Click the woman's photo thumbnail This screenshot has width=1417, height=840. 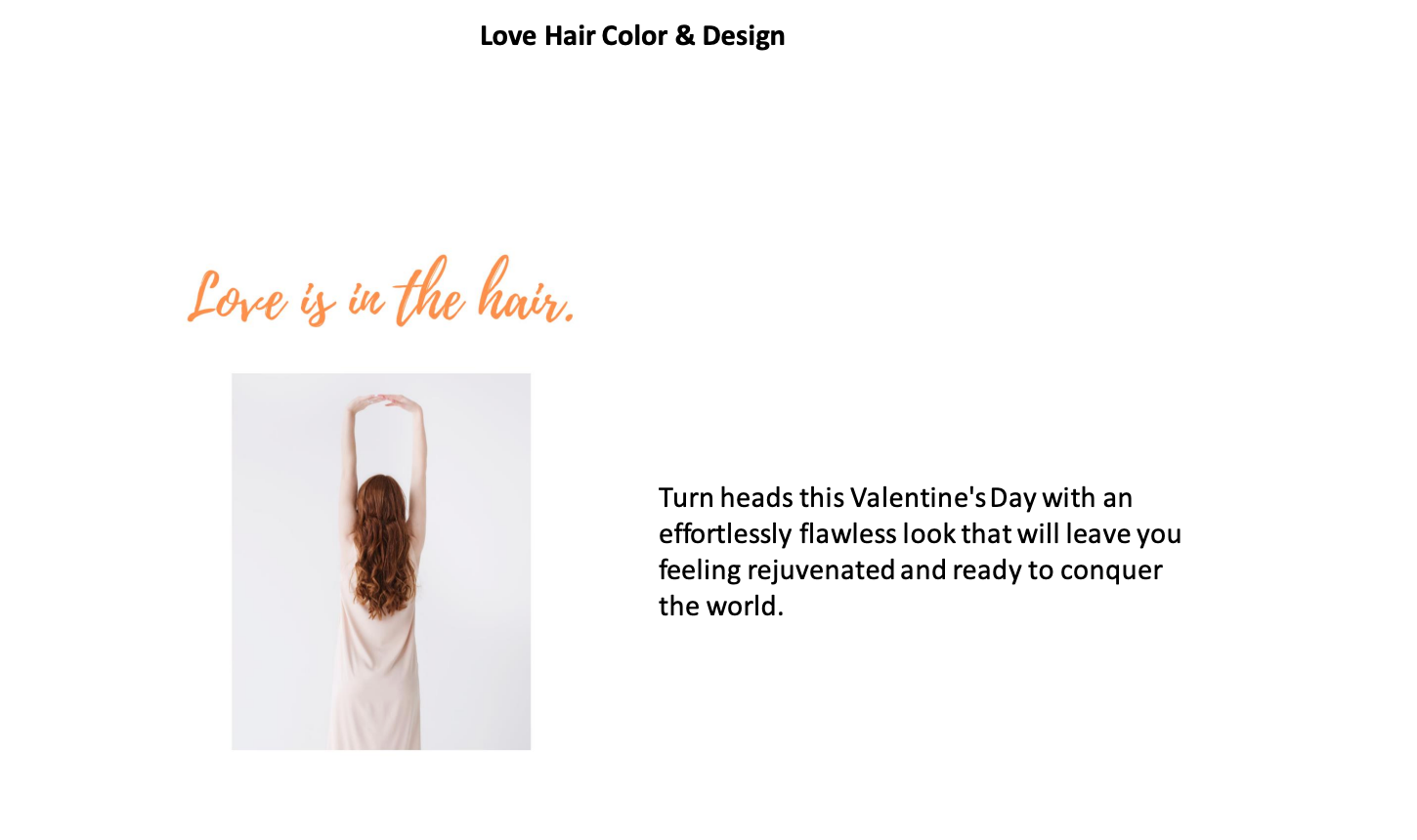tap(381, 562)
